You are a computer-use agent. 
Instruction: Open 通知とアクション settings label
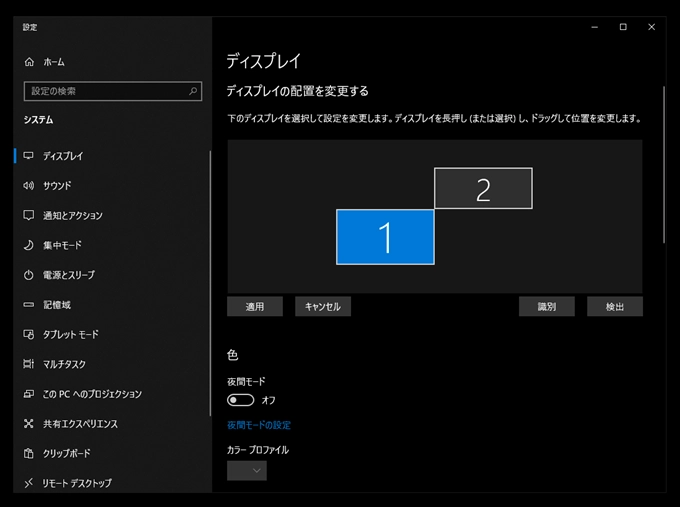[72, 216]
